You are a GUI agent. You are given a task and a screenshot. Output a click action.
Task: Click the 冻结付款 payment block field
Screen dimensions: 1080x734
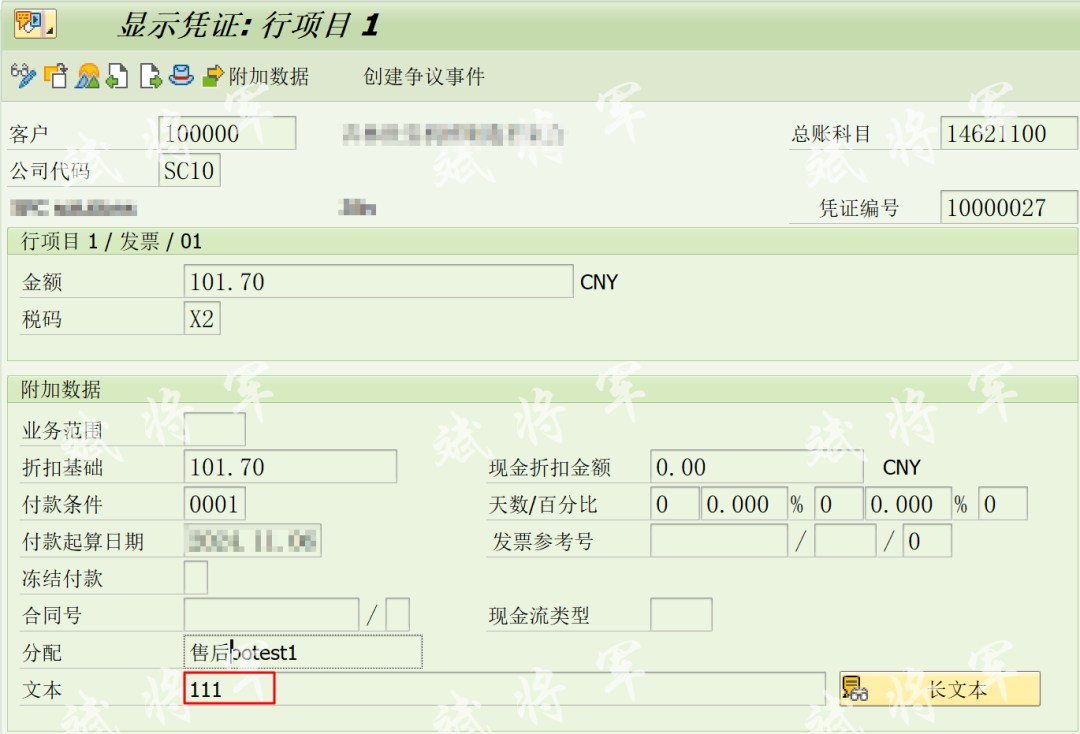click(x=196, y=578)
